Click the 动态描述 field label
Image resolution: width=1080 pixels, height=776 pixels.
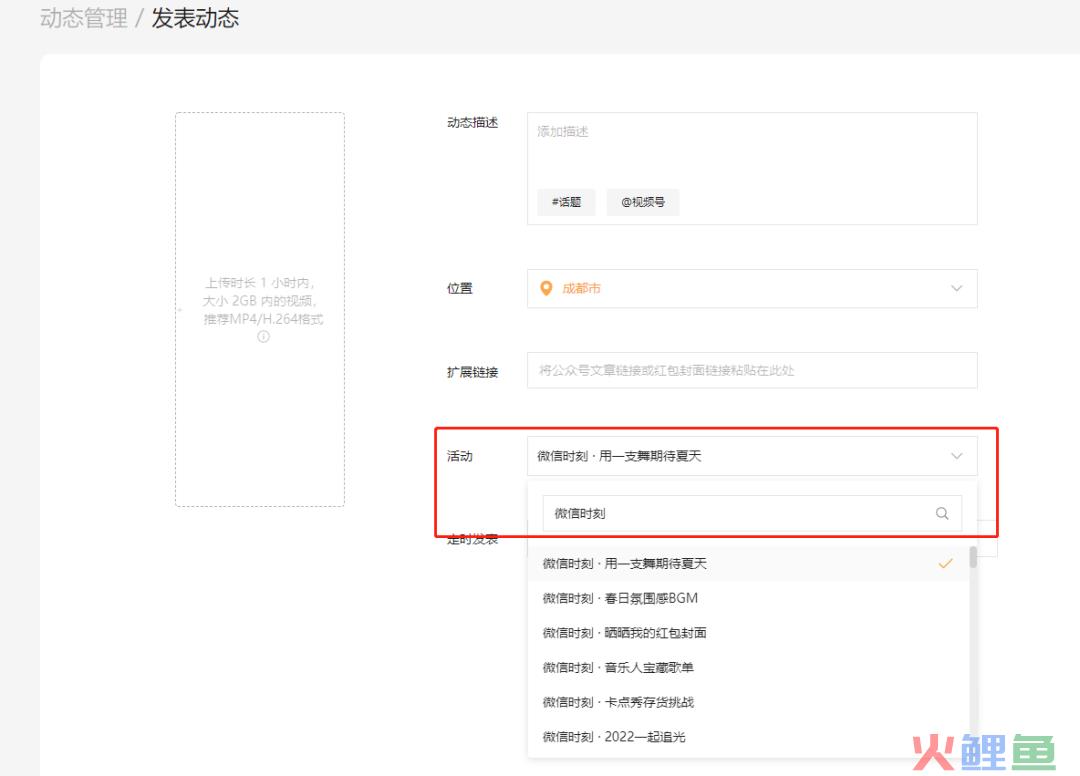[x=472, y=123]
